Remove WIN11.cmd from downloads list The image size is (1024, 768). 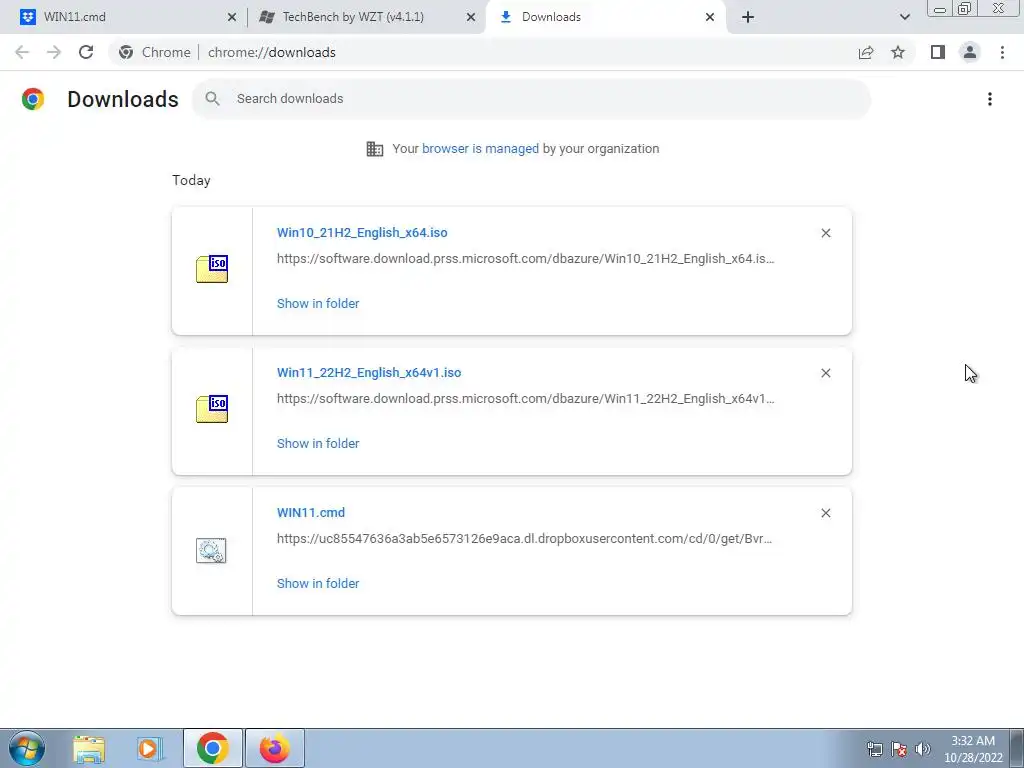coord(826,513)
